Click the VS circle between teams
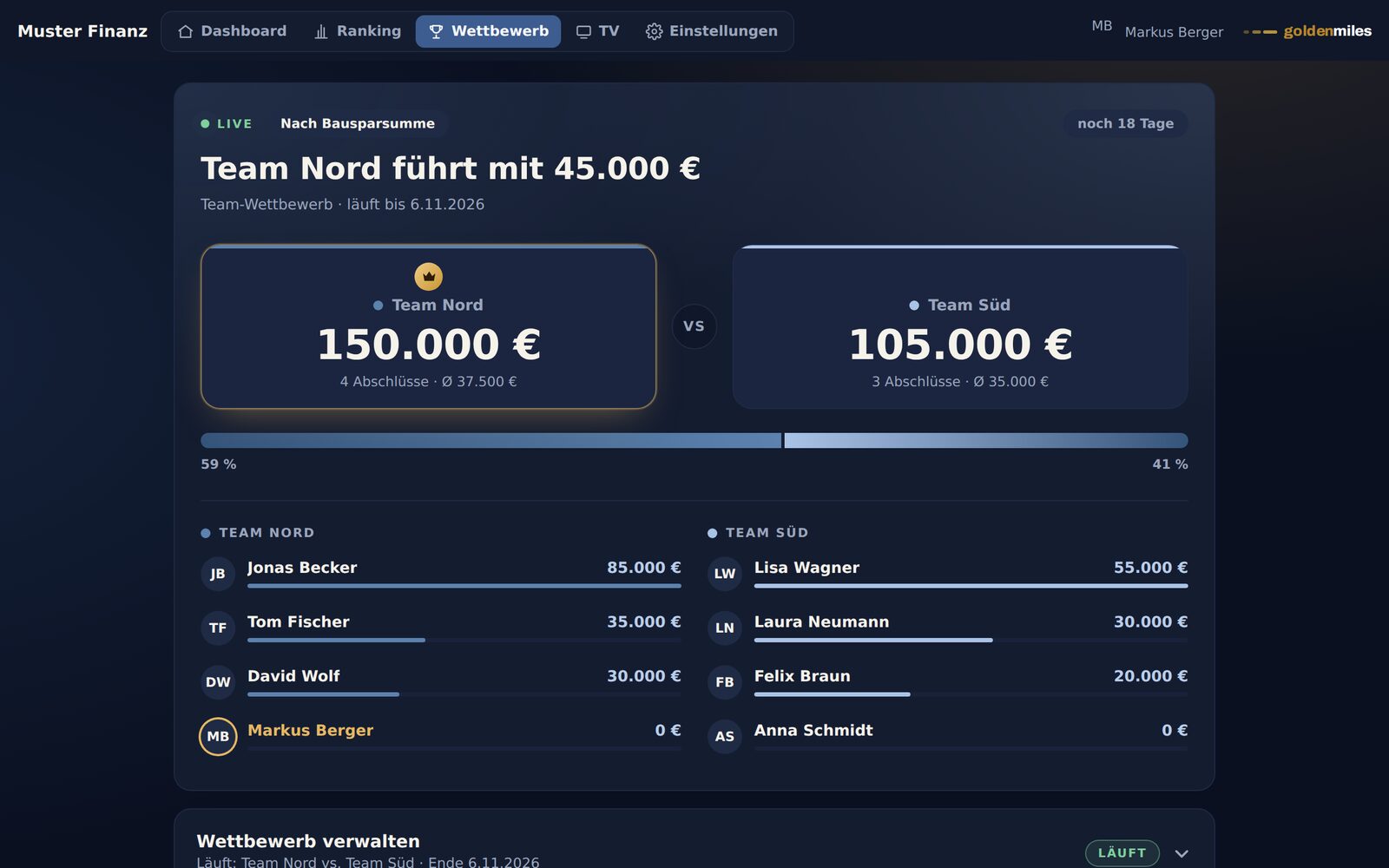Viewport: 1389px width, 868px height. pos(694,326)
